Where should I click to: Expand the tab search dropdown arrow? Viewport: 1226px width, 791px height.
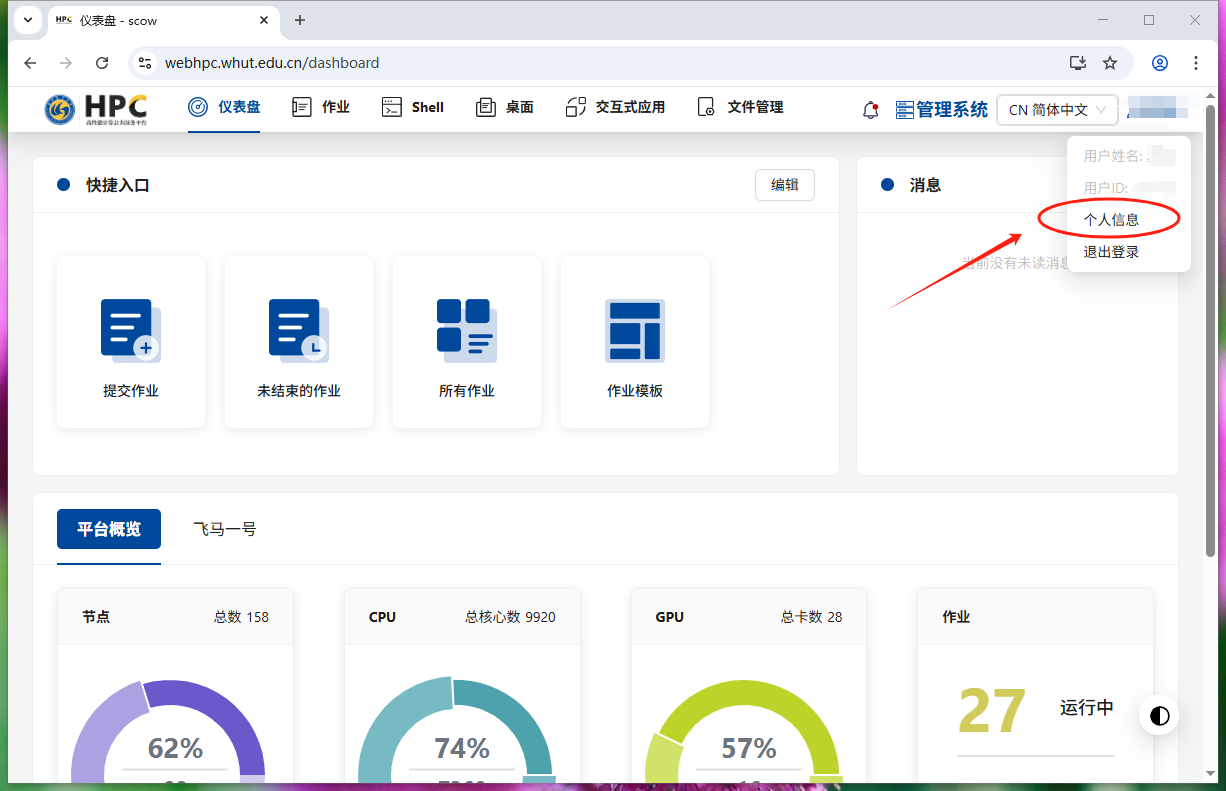[26, 20]
